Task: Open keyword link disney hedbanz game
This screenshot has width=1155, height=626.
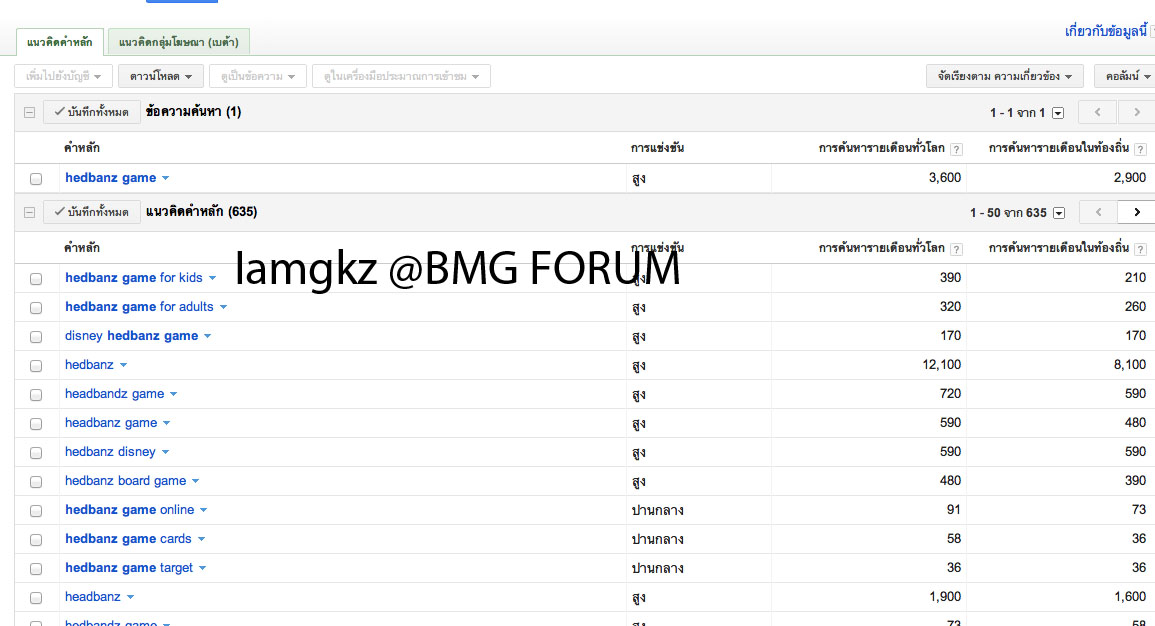Action: point(131,336)
